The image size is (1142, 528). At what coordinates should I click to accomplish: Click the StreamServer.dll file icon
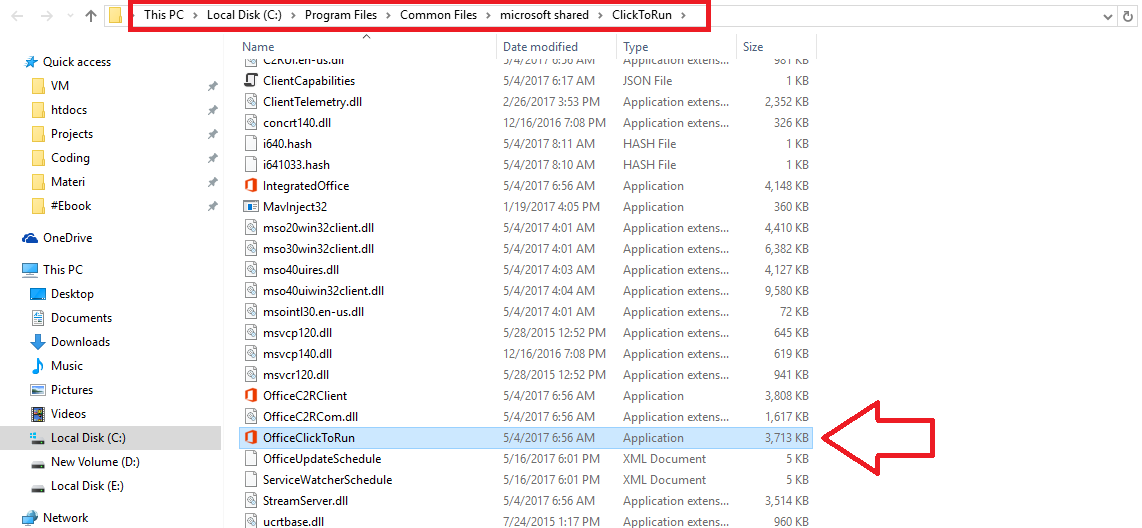click(x=251, y=501)
